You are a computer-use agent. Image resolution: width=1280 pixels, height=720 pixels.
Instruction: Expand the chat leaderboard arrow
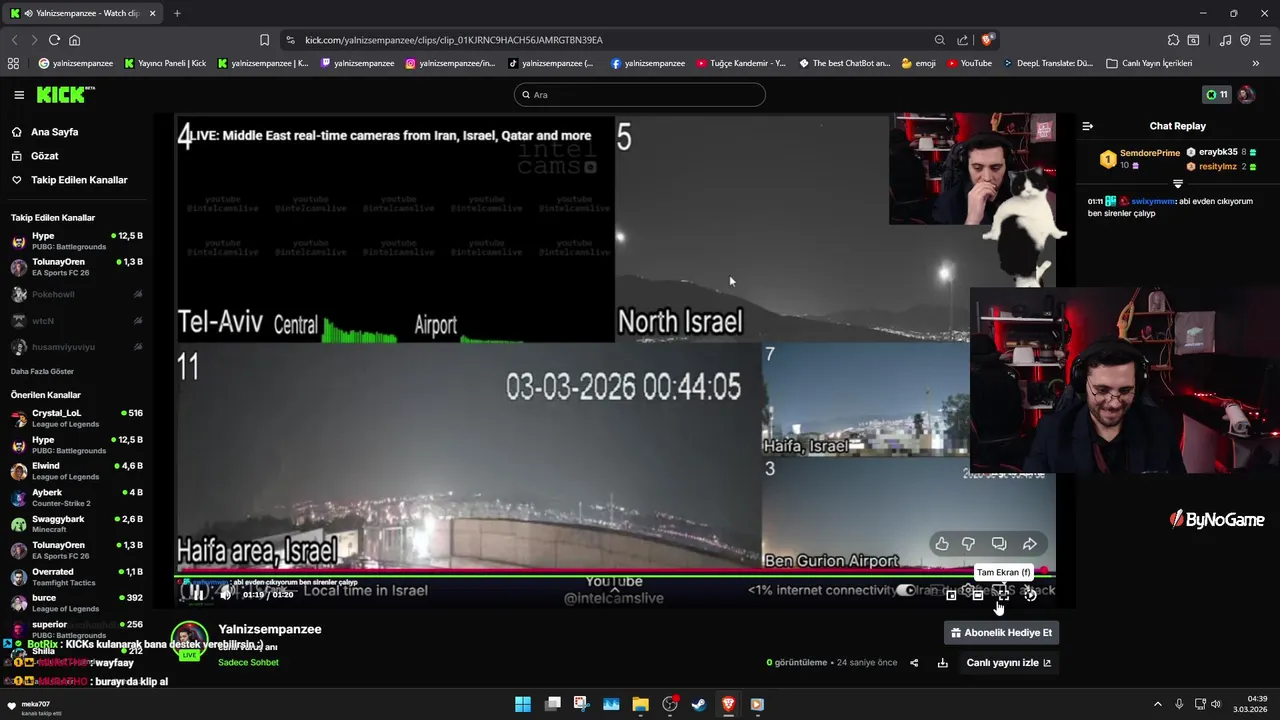[x=1177, y=184]
